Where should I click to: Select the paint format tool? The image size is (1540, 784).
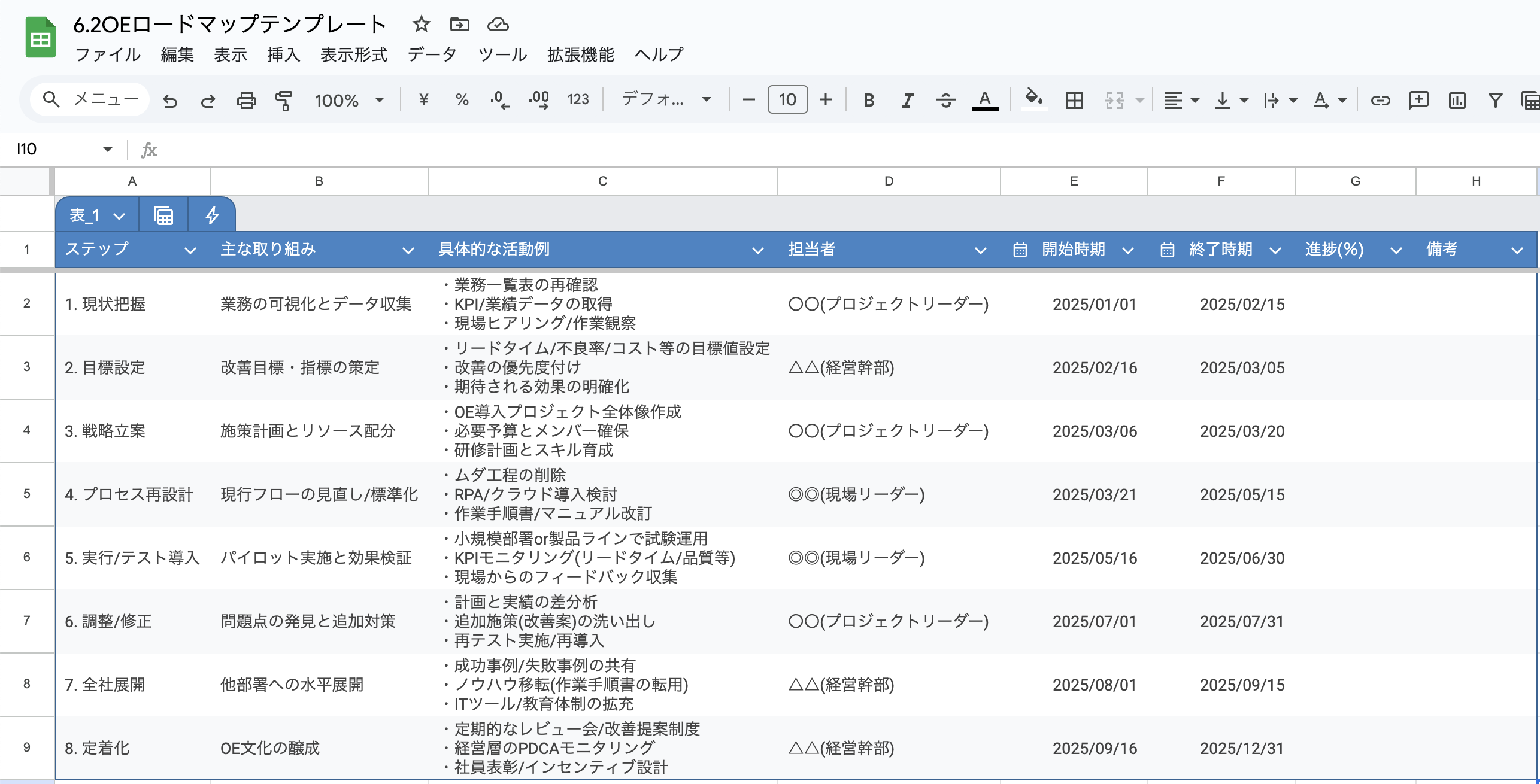click(283, 99)
